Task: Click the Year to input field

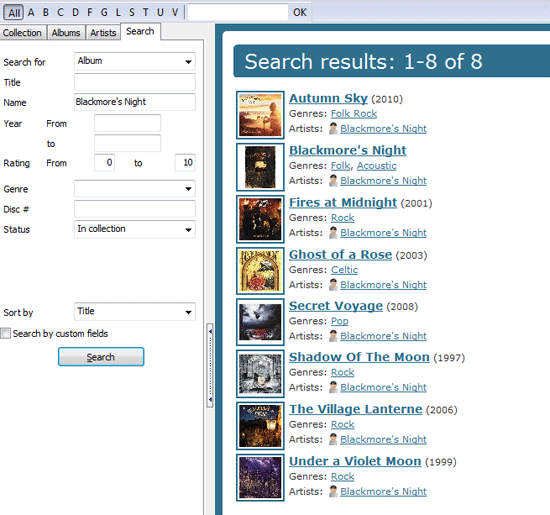Action: click(x=127, y=143)
